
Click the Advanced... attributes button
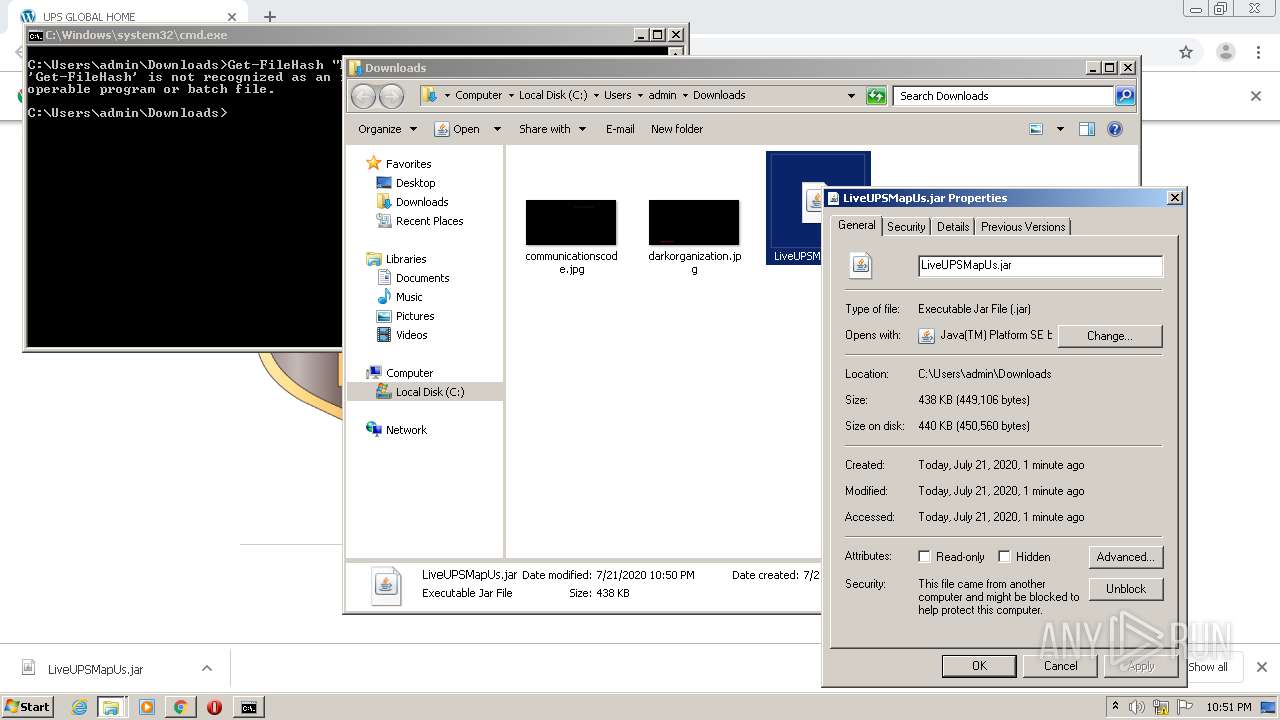point(1126,557)
